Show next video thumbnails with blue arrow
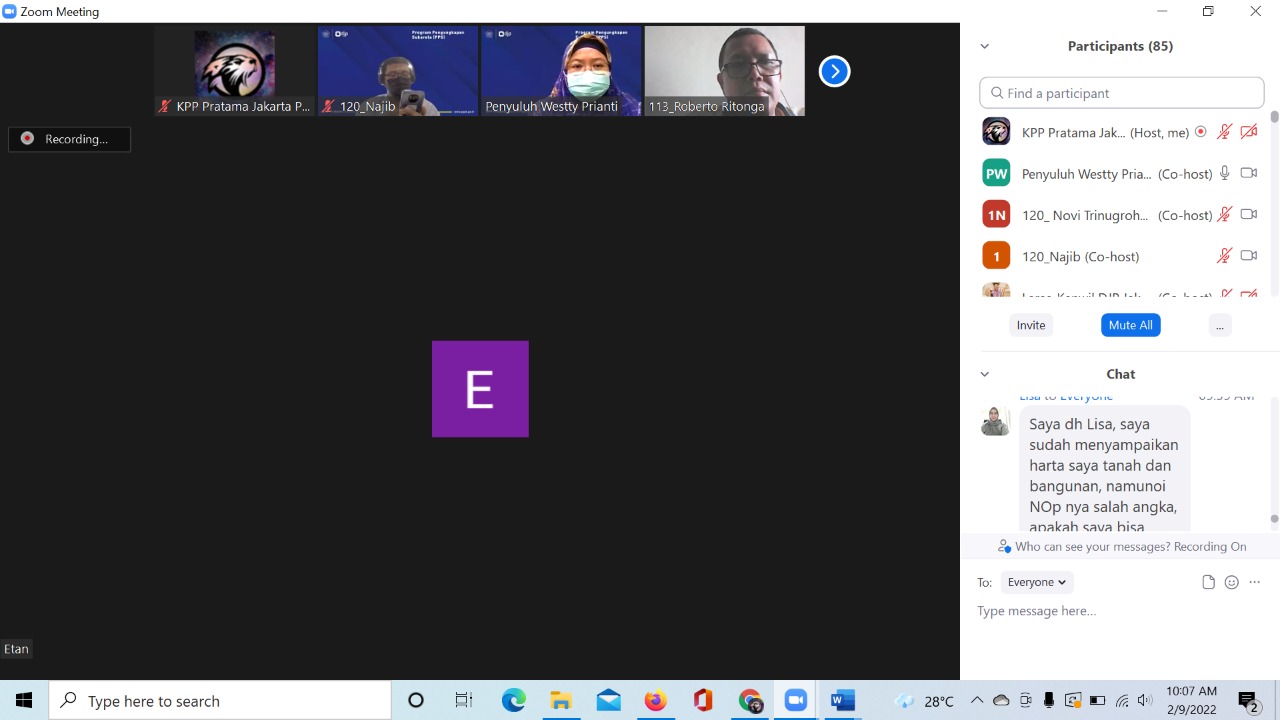 834,71
